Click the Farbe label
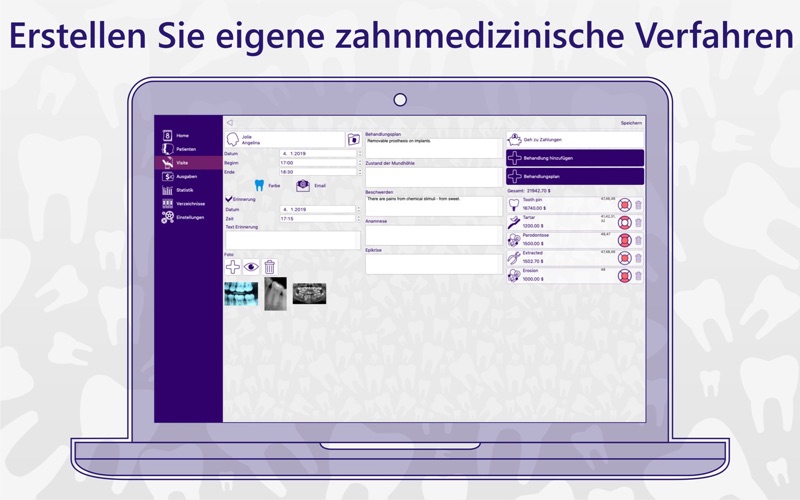 [274, 186]
